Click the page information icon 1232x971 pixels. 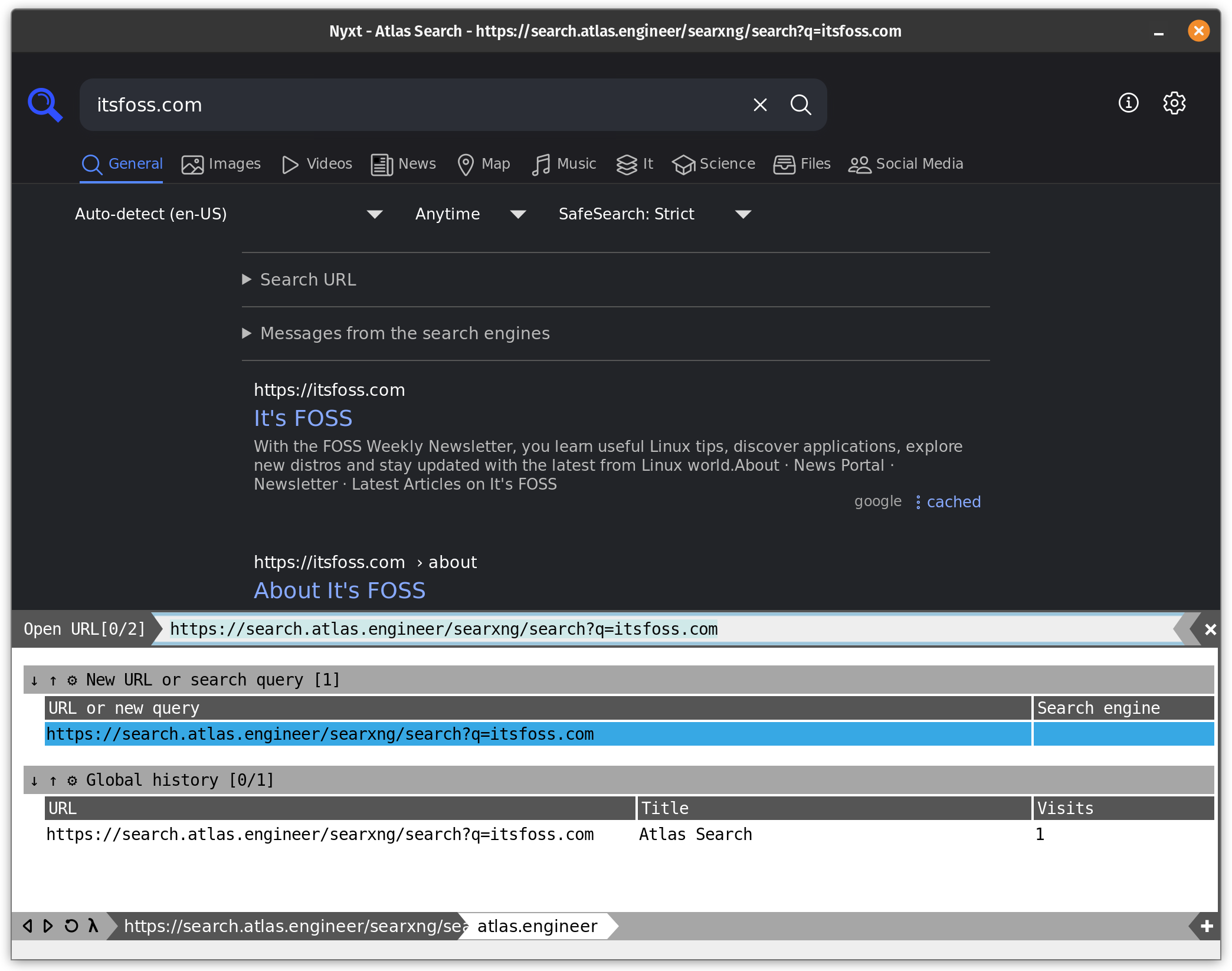pyautogui.click(x=1128, y=104)
